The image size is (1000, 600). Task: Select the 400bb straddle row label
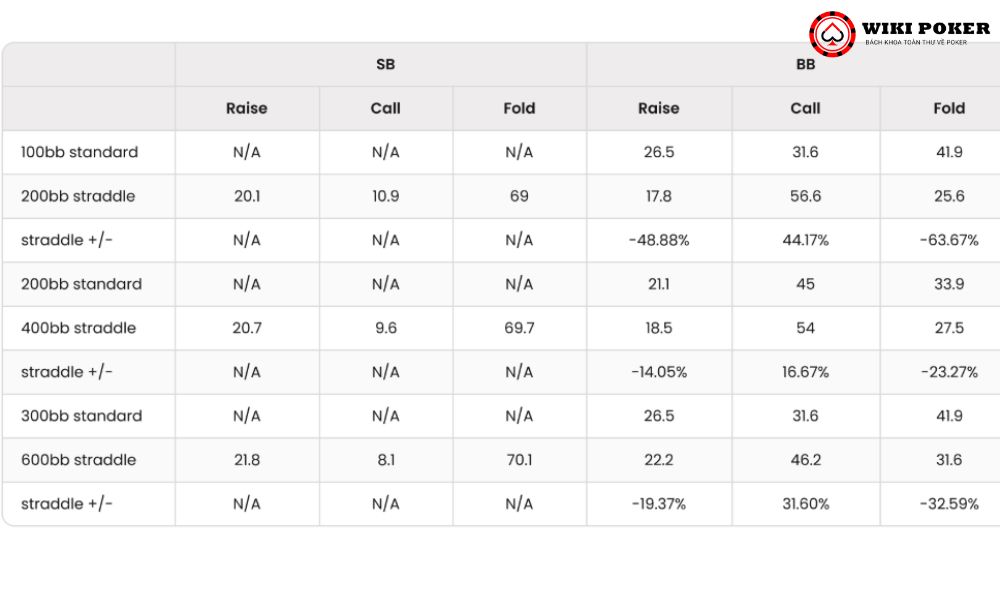point(78,328)
